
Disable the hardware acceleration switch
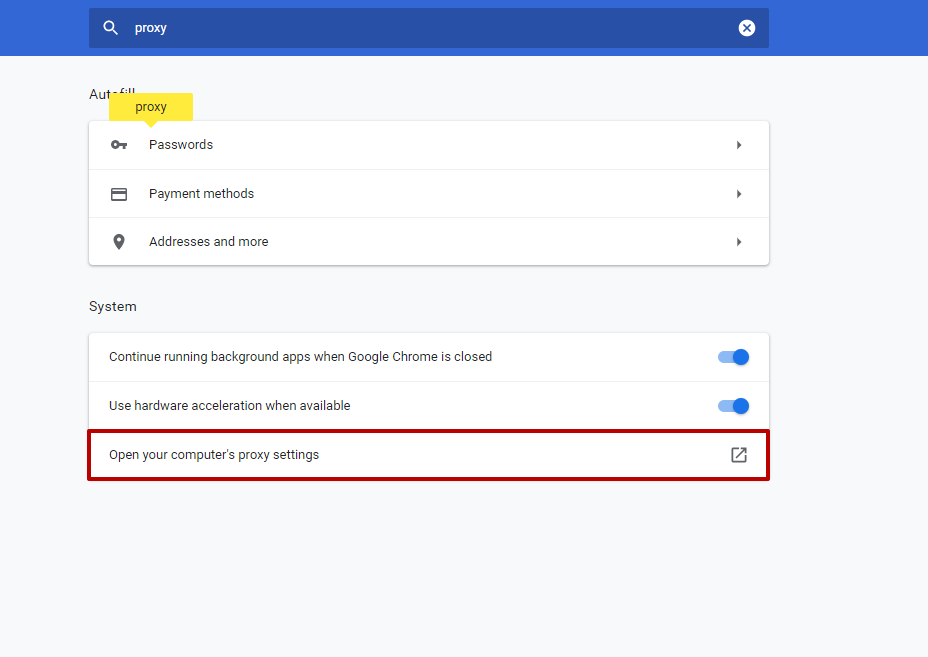pyautogui.click(x=733, y=406)
